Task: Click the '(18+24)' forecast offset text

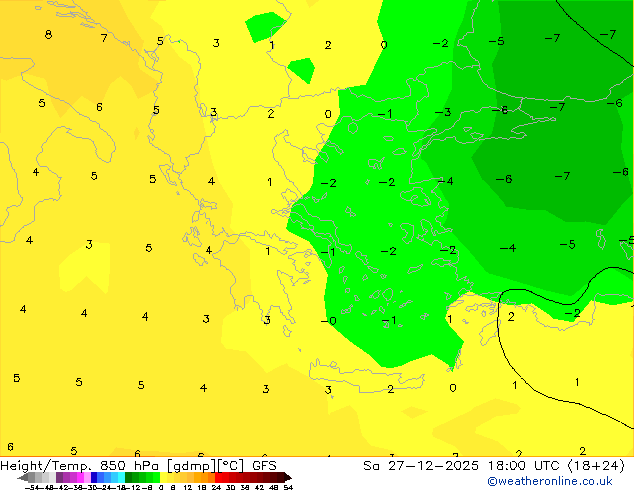Action: [x=596, y=466]
